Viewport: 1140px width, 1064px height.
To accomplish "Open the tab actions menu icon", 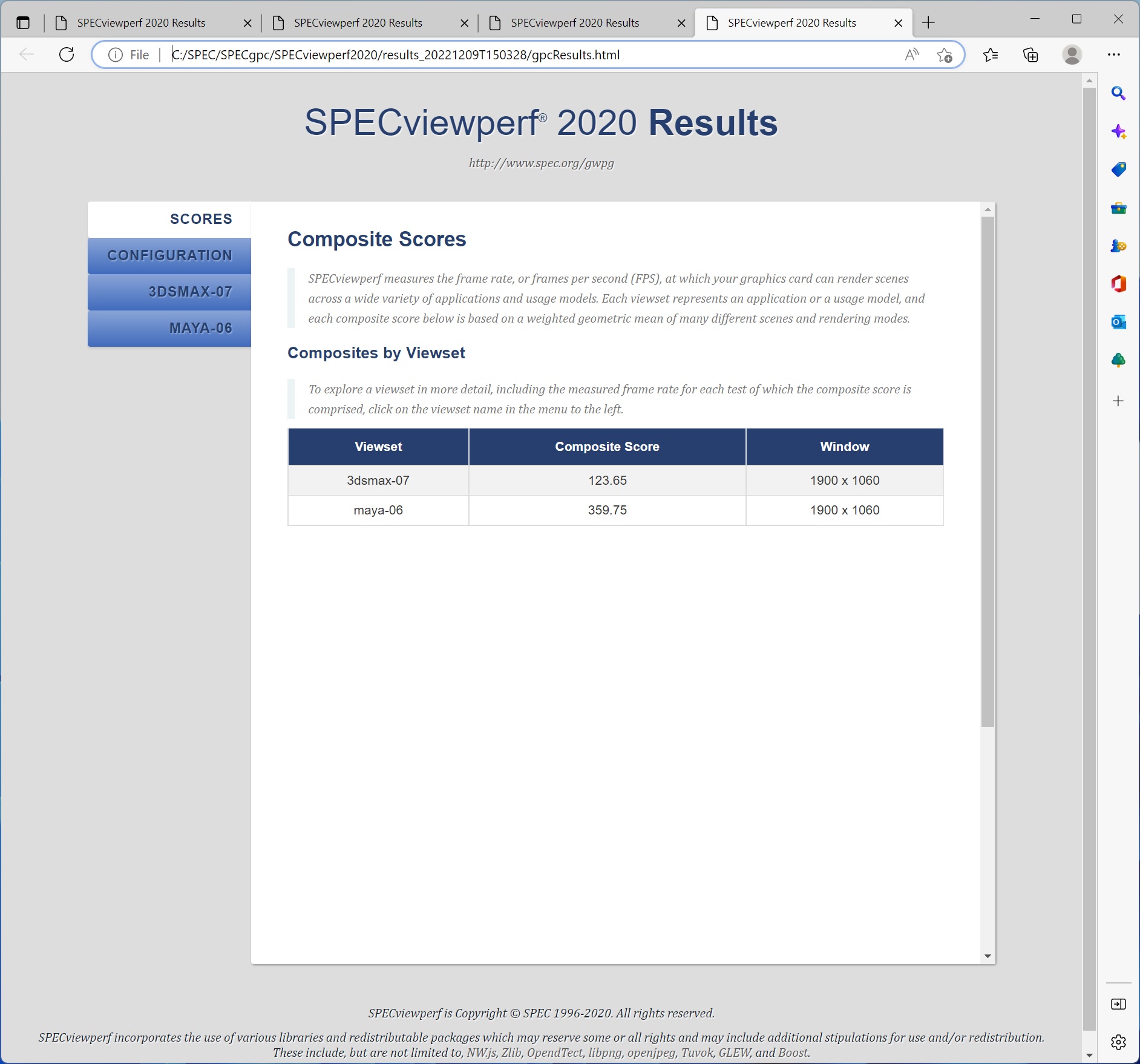I will point(23,23).
